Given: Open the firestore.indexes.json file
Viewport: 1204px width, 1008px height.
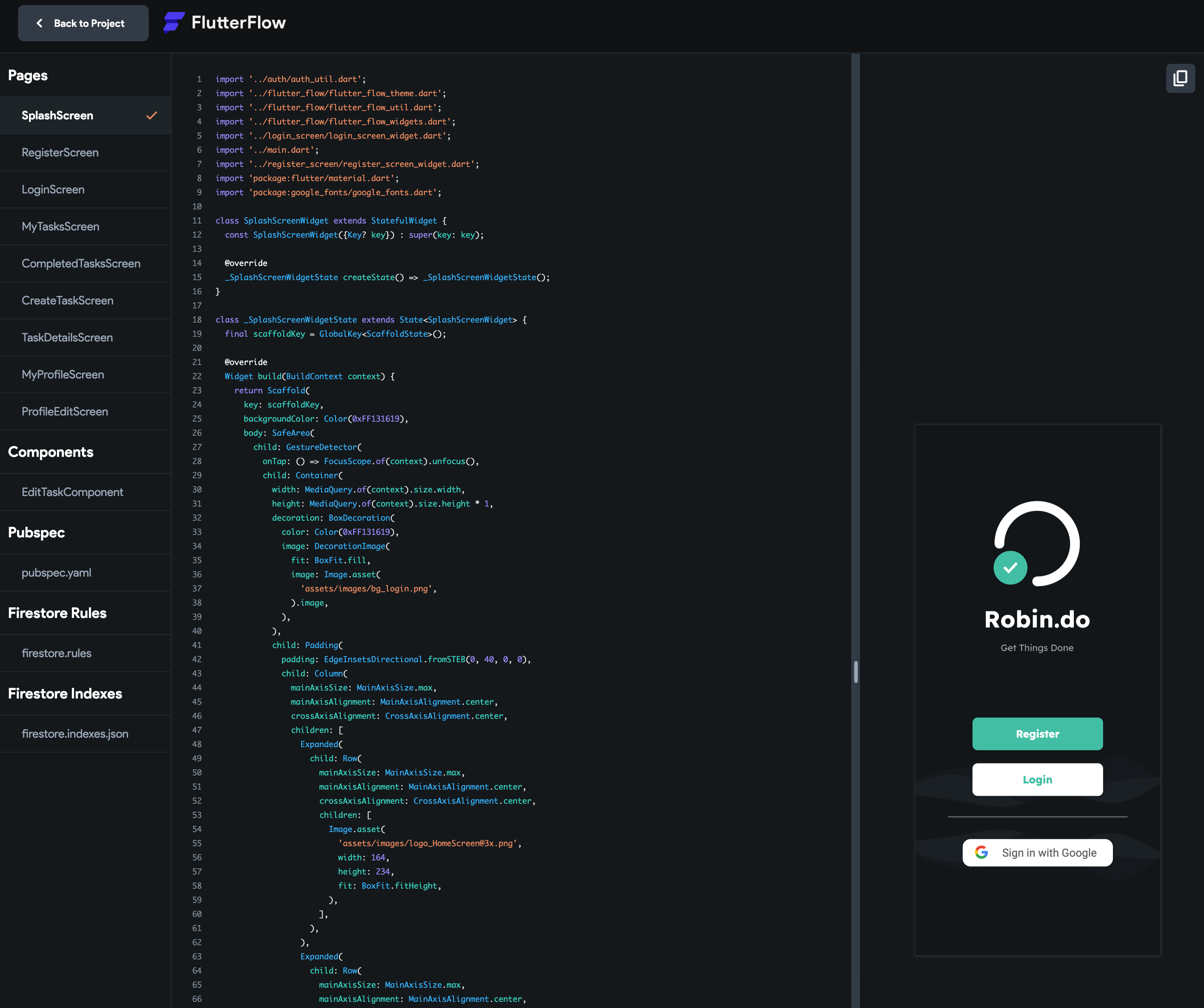Looking at the screenshot, I should click(x=75, y=733).
